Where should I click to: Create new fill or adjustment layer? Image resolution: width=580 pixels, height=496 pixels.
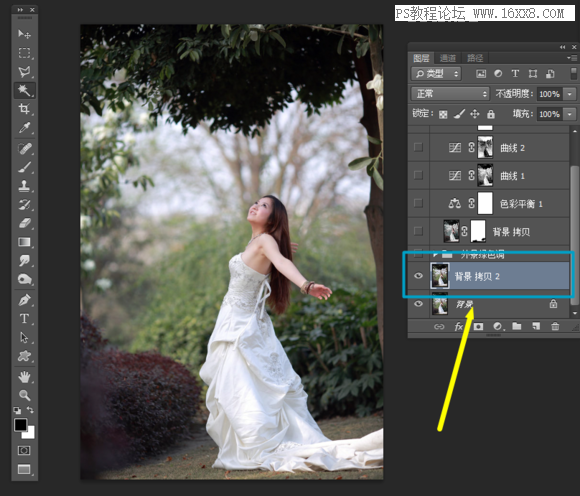[498, 326]
